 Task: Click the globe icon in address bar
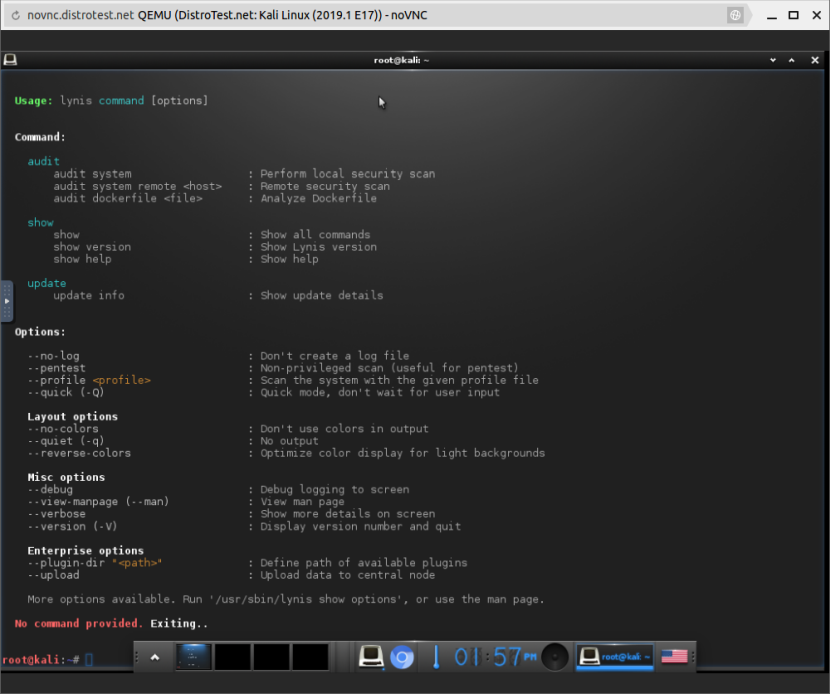pos(735,16)
